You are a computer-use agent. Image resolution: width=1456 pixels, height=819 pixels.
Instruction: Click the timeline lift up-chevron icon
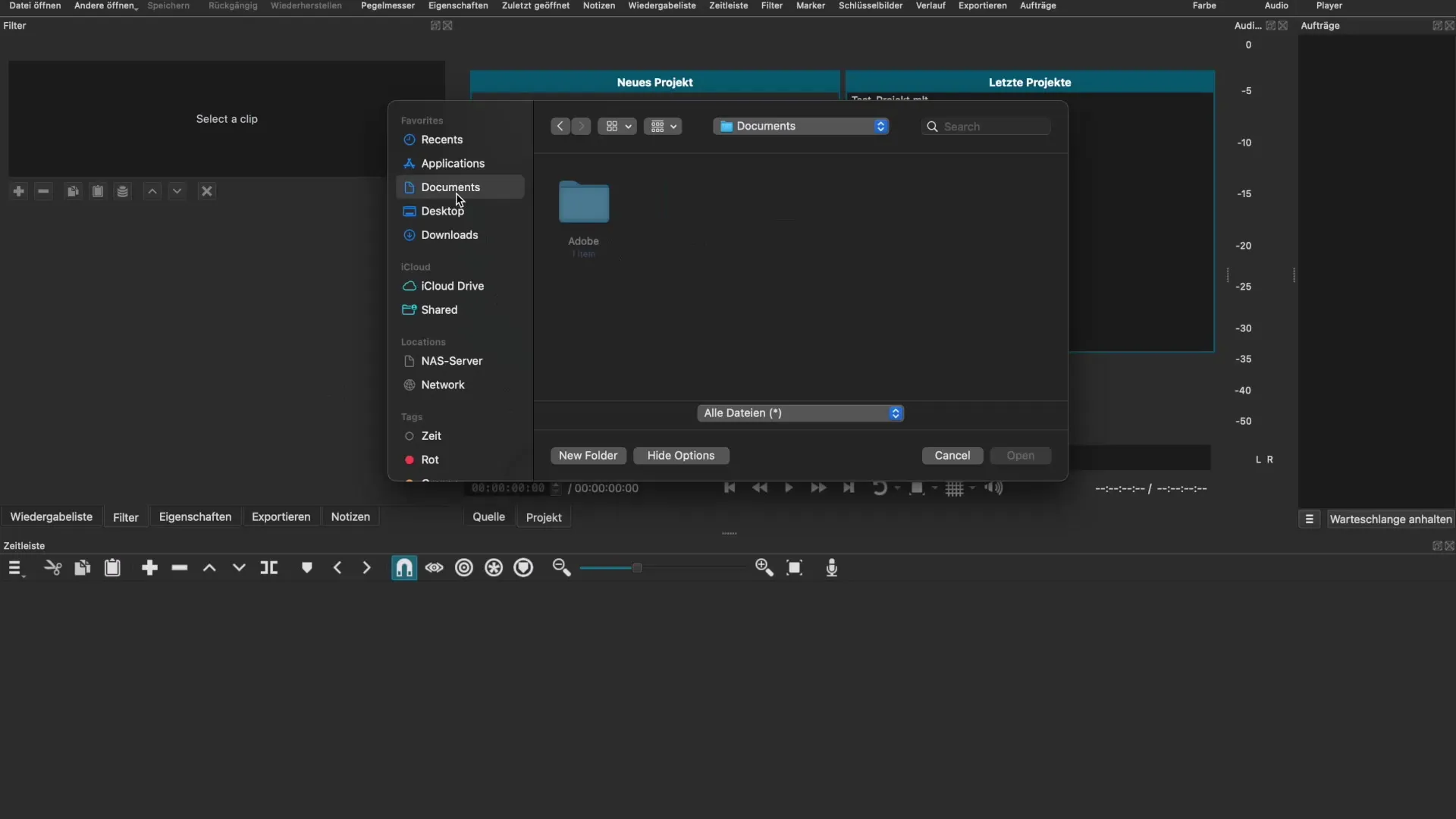coord(209,568)
